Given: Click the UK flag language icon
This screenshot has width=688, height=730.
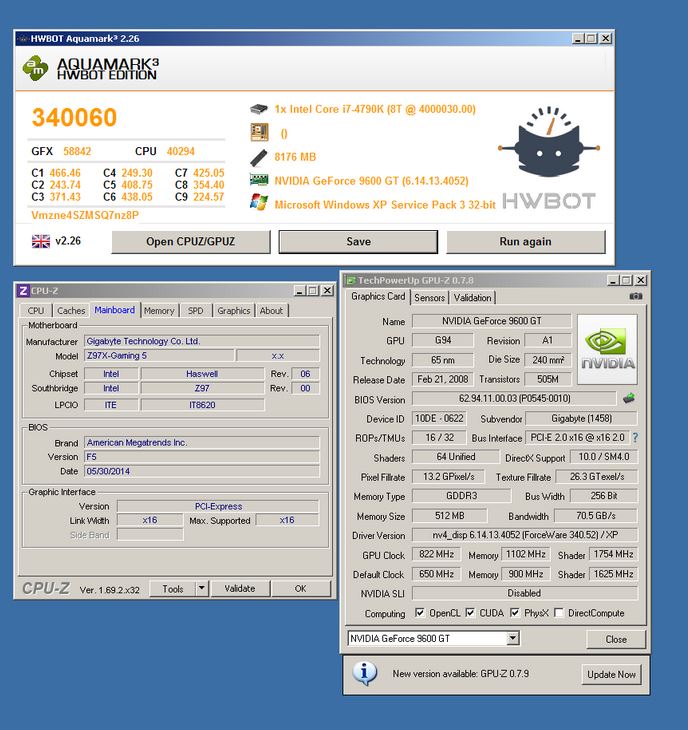Looking at the screenshot, I should click(x=40, y=241).
